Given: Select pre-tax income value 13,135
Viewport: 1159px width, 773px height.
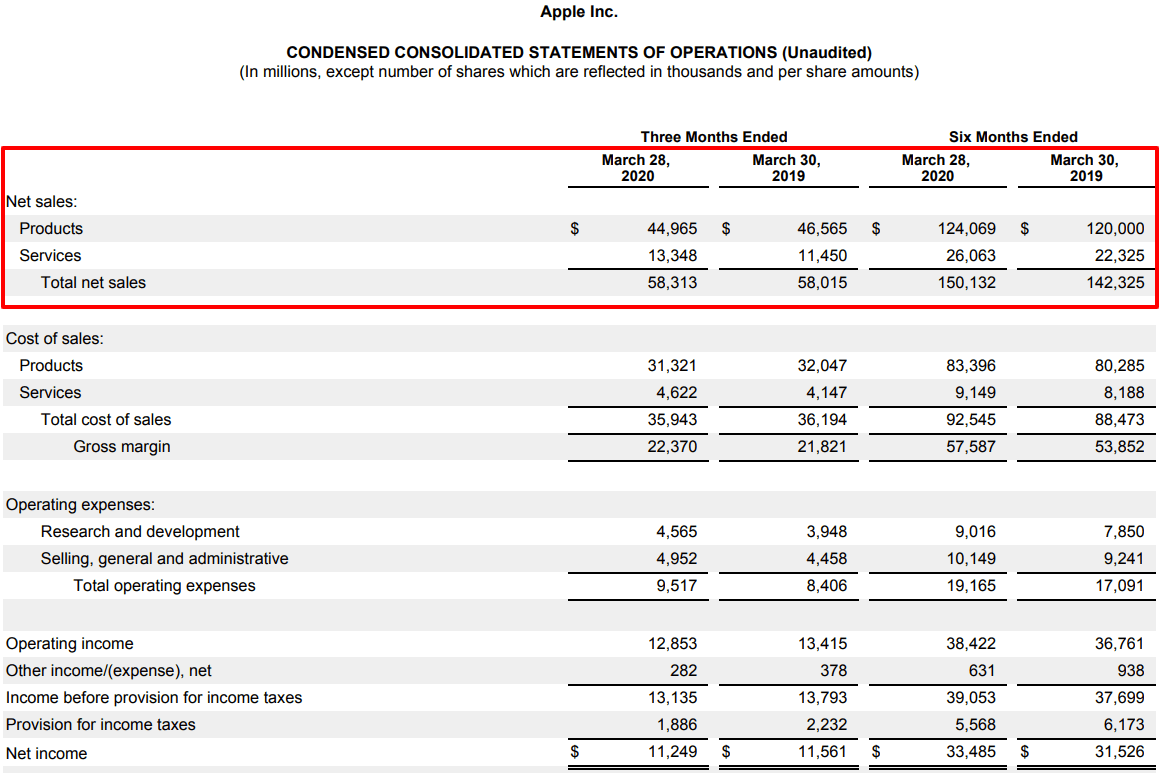Looking at the screenshot, I should tap(672, 698).
